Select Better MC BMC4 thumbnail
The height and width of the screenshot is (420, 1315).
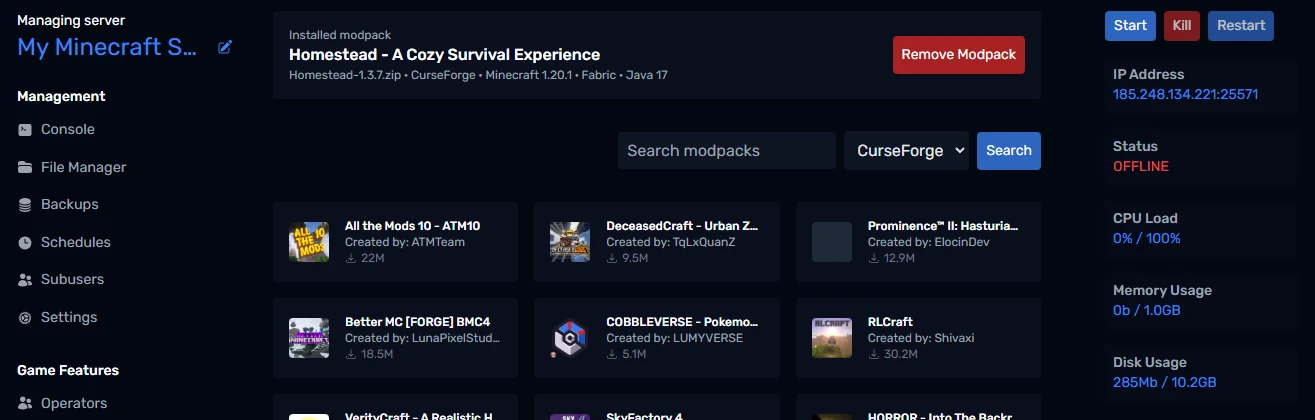click(309, 338)
